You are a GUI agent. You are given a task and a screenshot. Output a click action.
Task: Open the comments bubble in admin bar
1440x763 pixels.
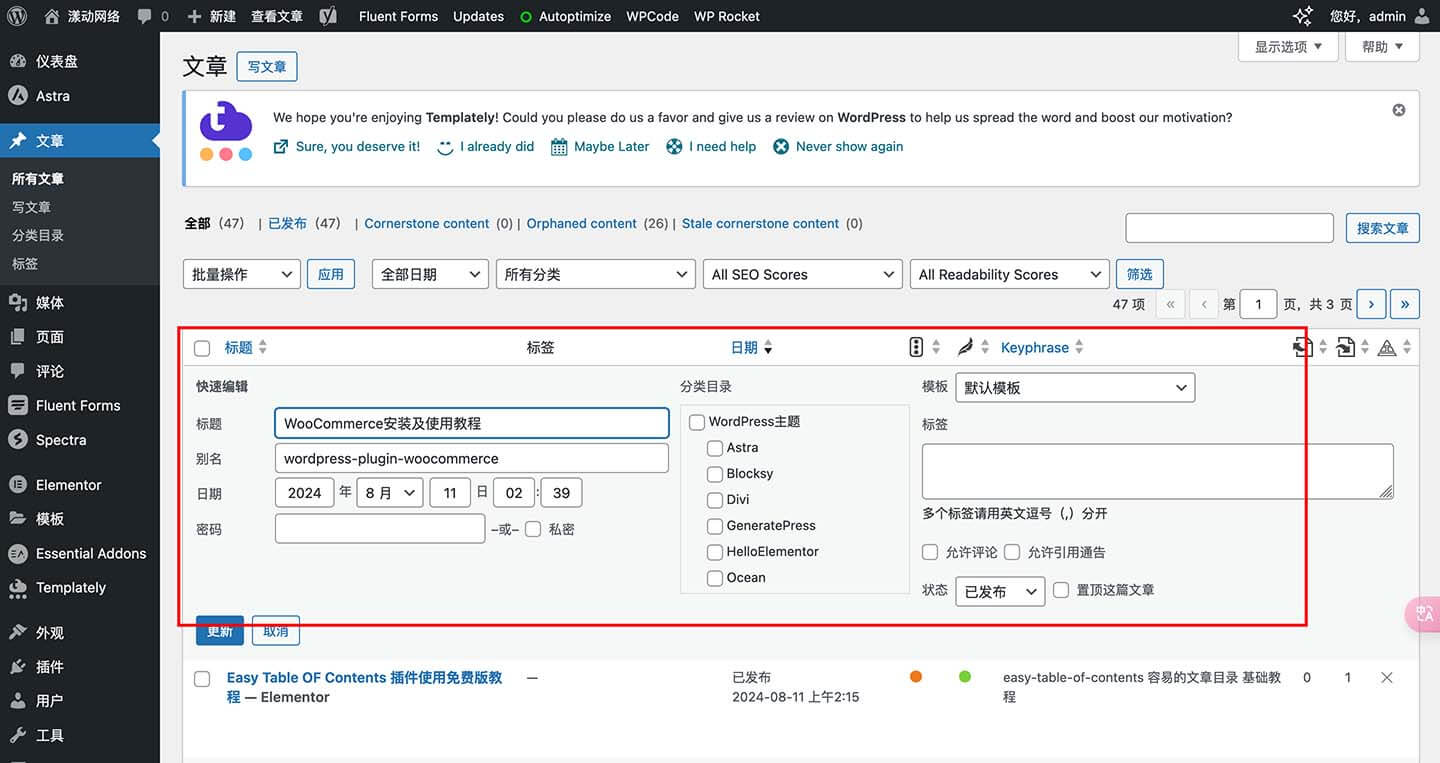click(145, 16)
